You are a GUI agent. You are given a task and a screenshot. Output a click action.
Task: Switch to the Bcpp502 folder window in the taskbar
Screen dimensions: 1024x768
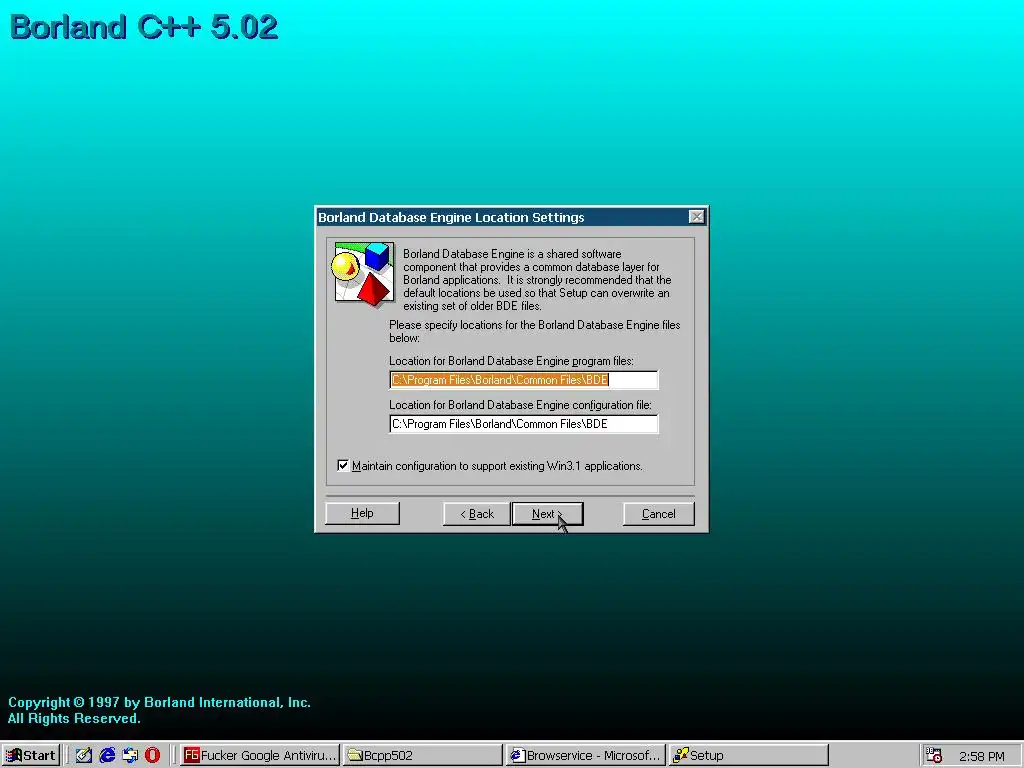[422, 756]
